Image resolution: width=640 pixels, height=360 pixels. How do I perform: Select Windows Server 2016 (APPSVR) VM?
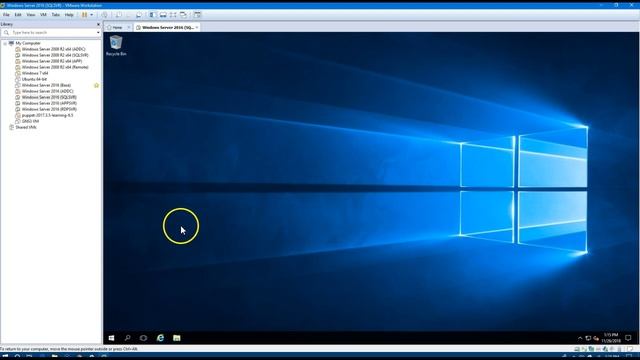pos(49,103)
